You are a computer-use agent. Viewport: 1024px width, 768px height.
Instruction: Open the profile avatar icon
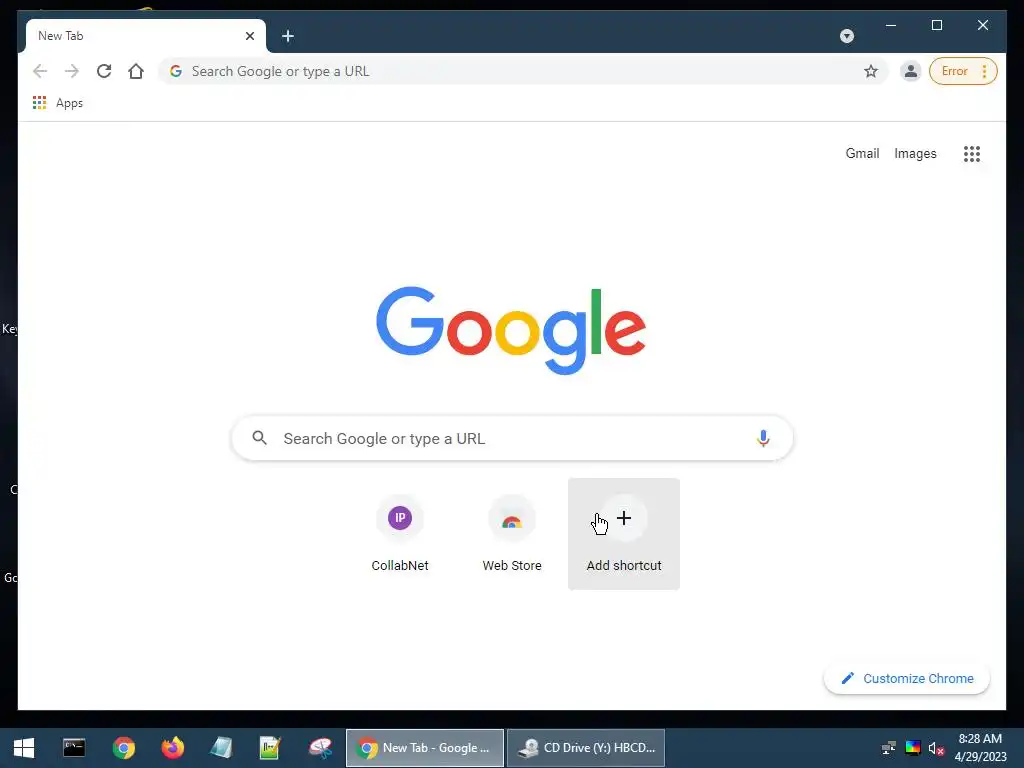[910, 71]
